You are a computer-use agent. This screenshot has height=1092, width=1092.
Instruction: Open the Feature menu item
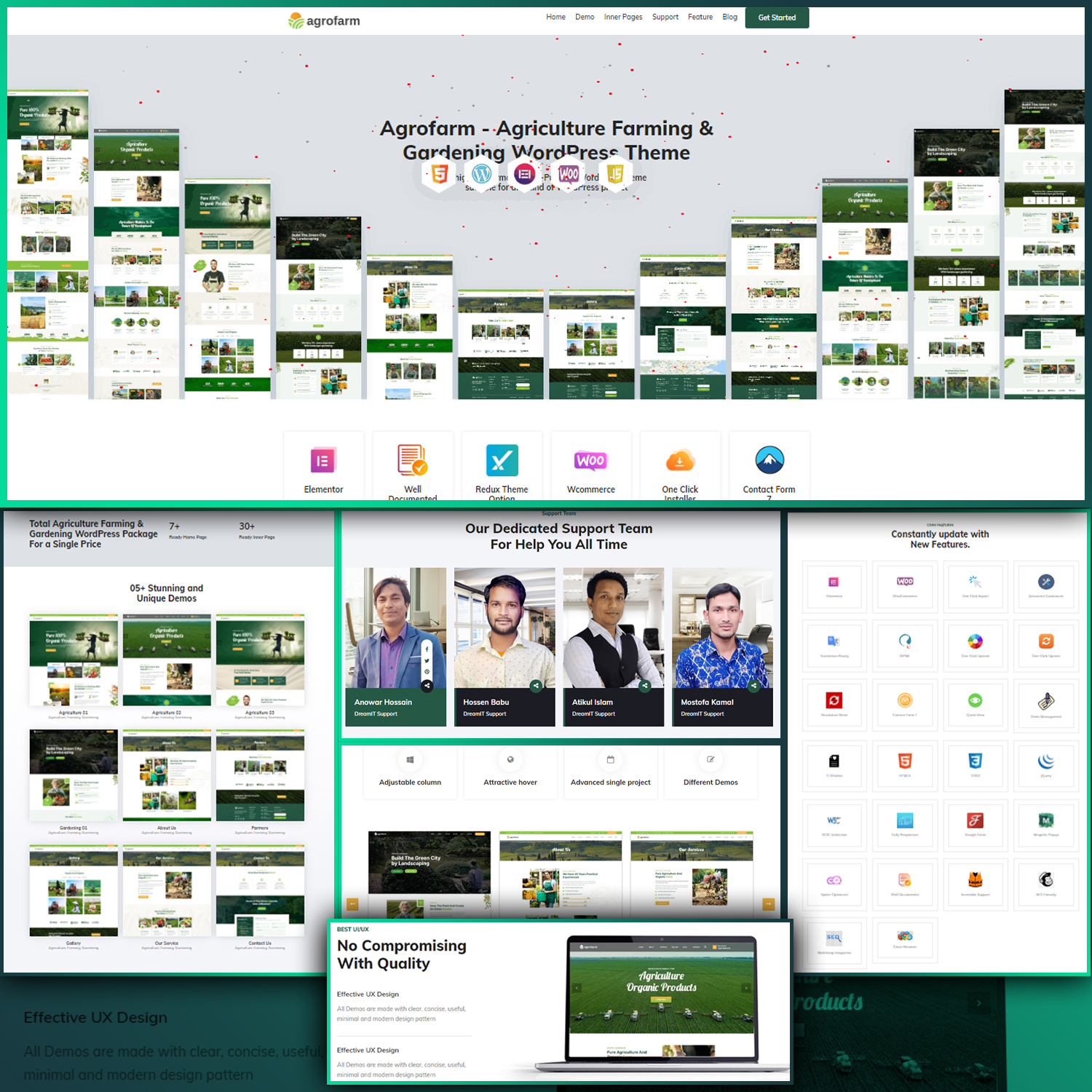(x=700, y=17)
